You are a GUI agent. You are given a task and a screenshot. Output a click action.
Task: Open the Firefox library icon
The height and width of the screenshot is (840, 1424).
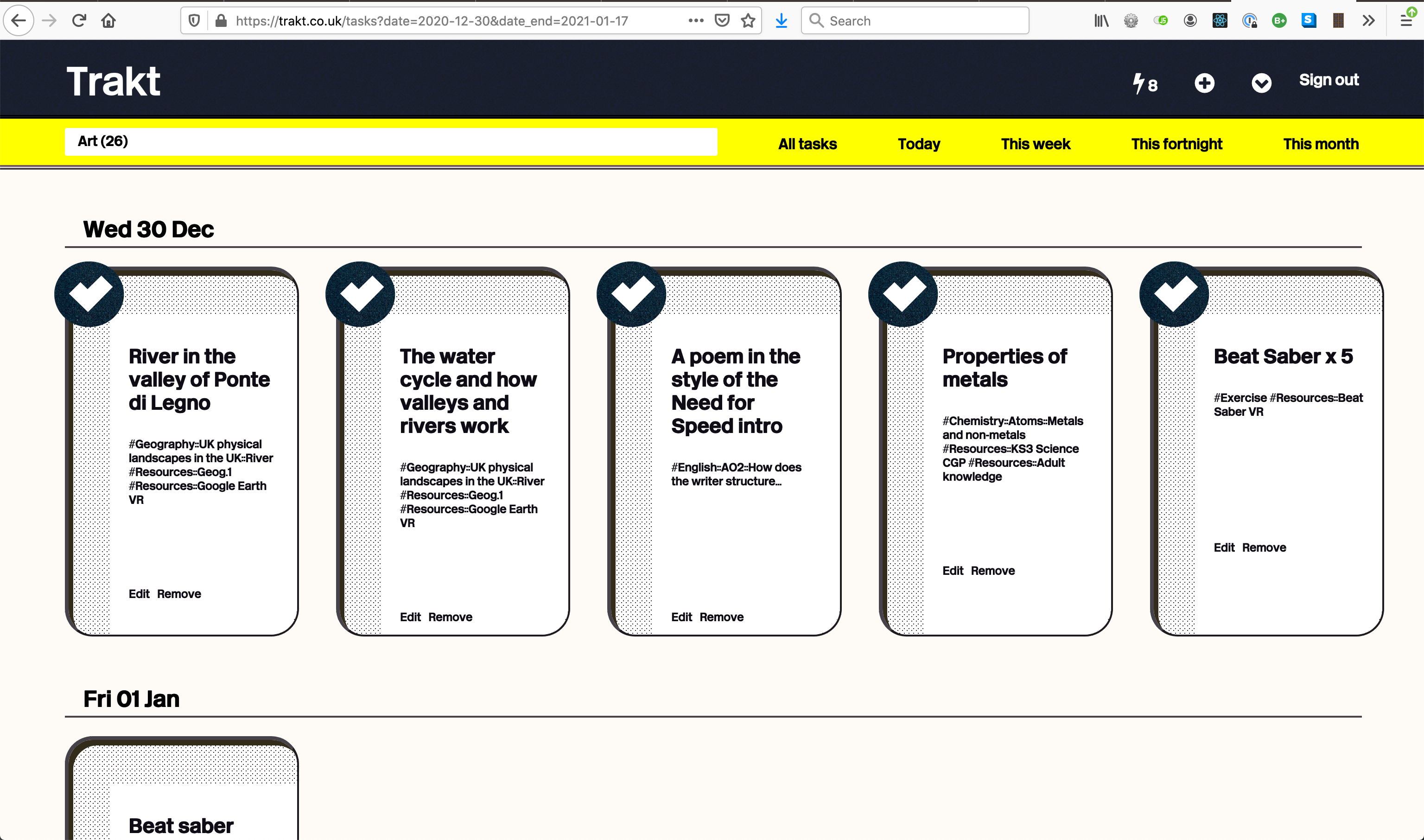[1101, 21]
